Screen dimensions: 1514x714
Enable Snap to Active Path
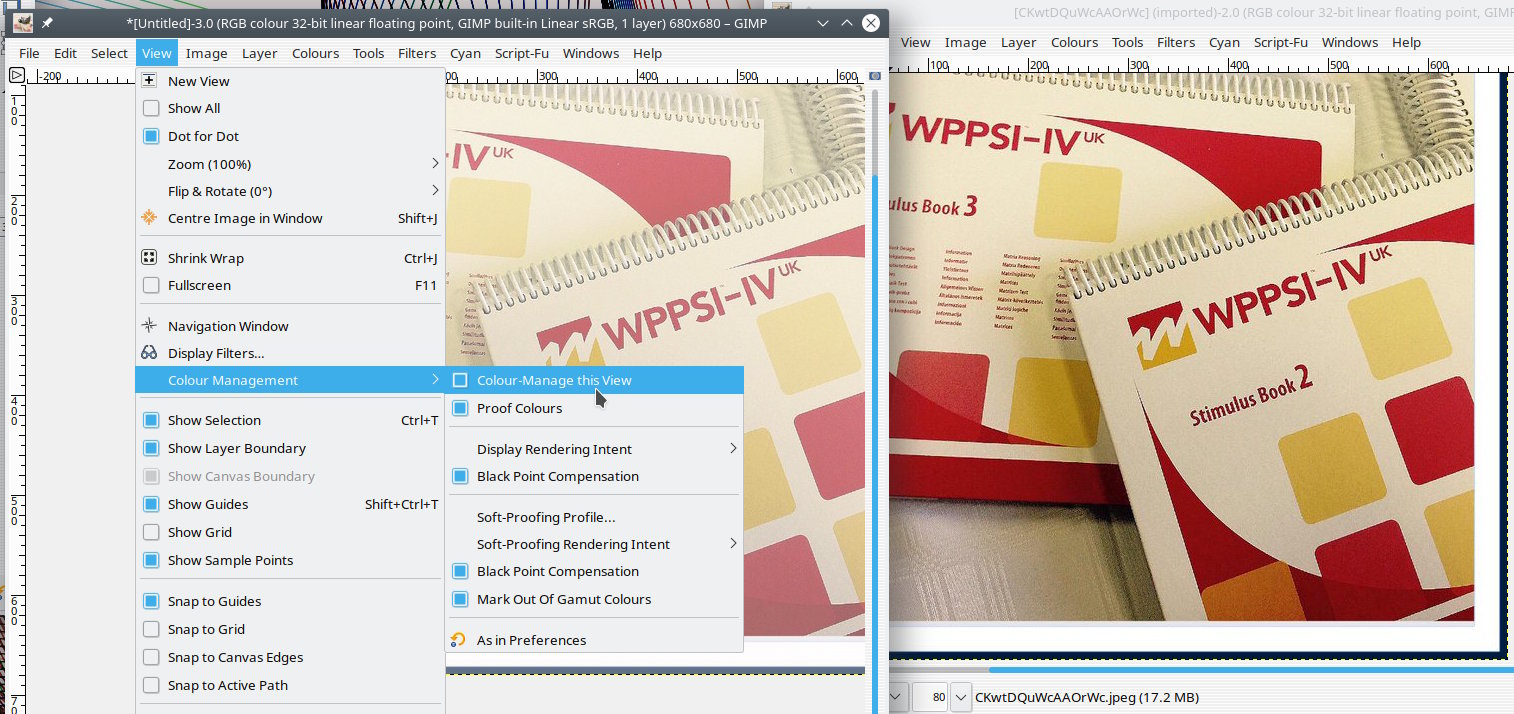[151, 685]
